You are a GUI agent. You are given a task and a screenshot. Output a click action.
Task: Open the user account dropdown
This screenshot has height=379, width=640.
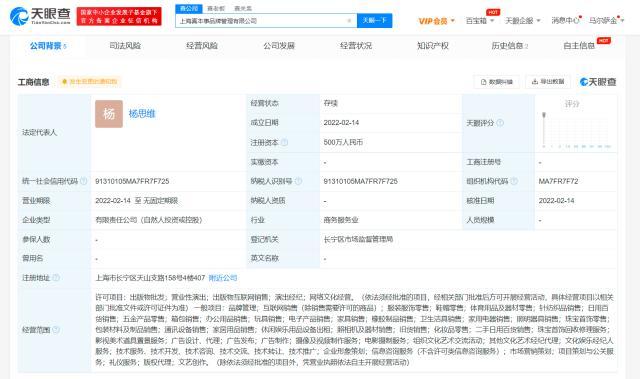pos(606,20)
